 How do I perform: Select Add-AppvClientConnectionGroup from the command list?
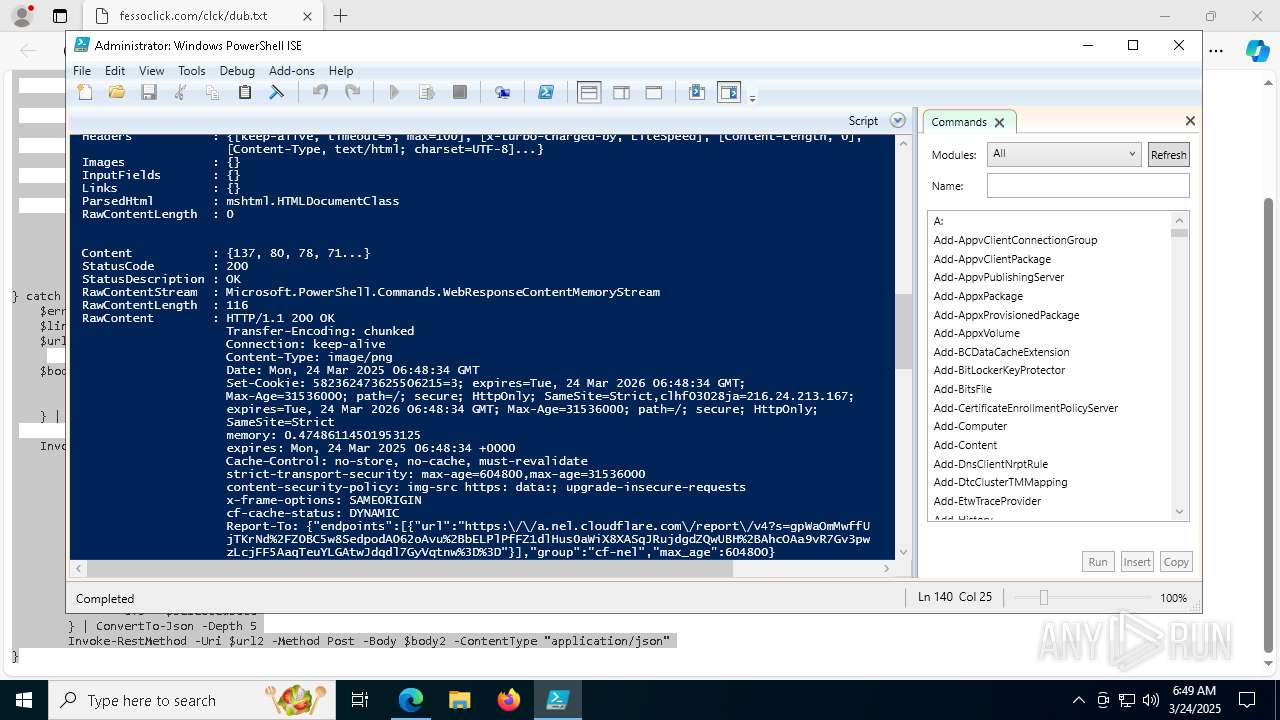(1015, 240)
